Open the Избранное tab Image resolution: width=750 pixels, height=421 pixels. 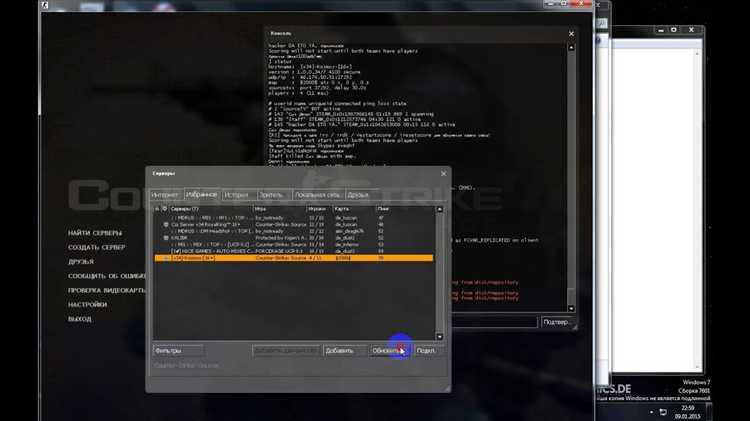[x=200, y=195]
